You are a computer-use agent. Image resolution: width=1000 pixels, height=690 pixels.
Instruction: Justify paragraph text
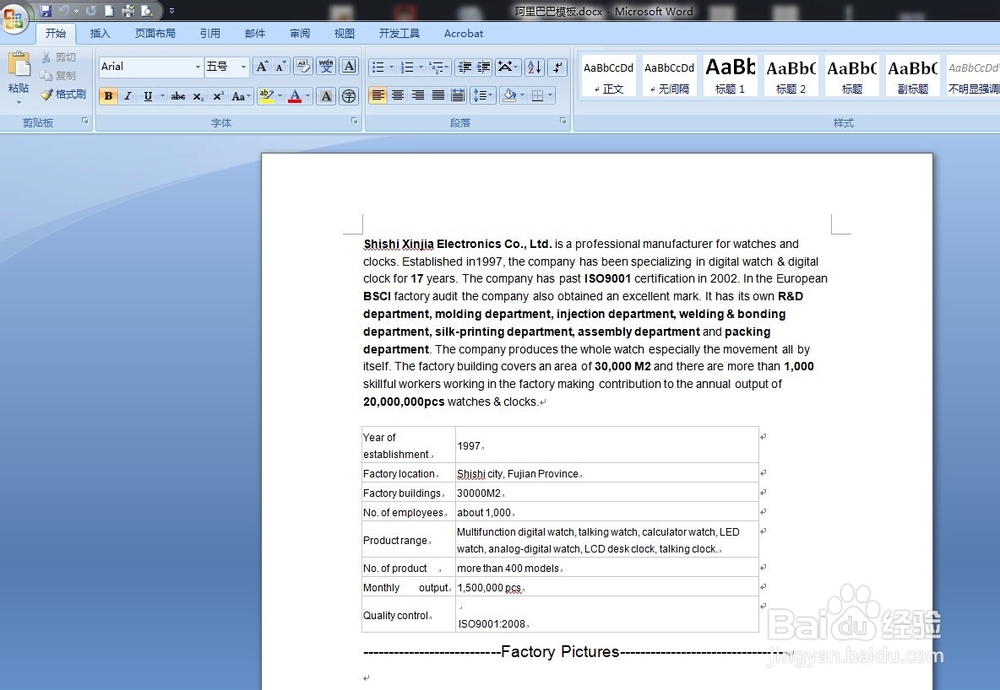tap(438, 96)
